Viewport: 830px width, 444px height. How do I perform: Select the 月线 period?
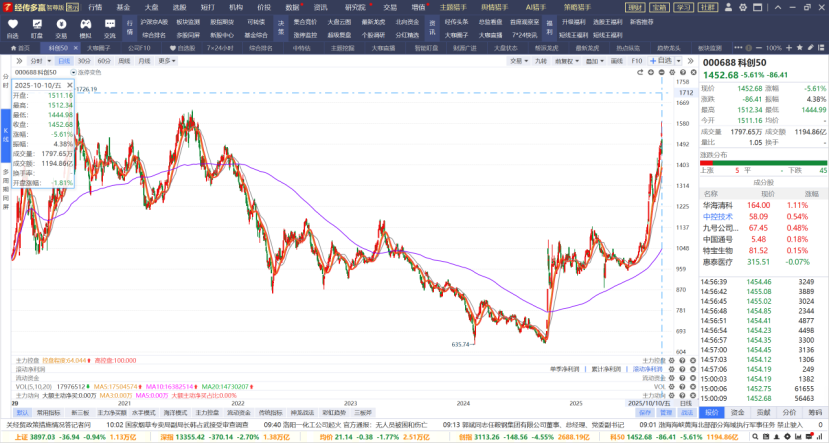click(145, 61)
